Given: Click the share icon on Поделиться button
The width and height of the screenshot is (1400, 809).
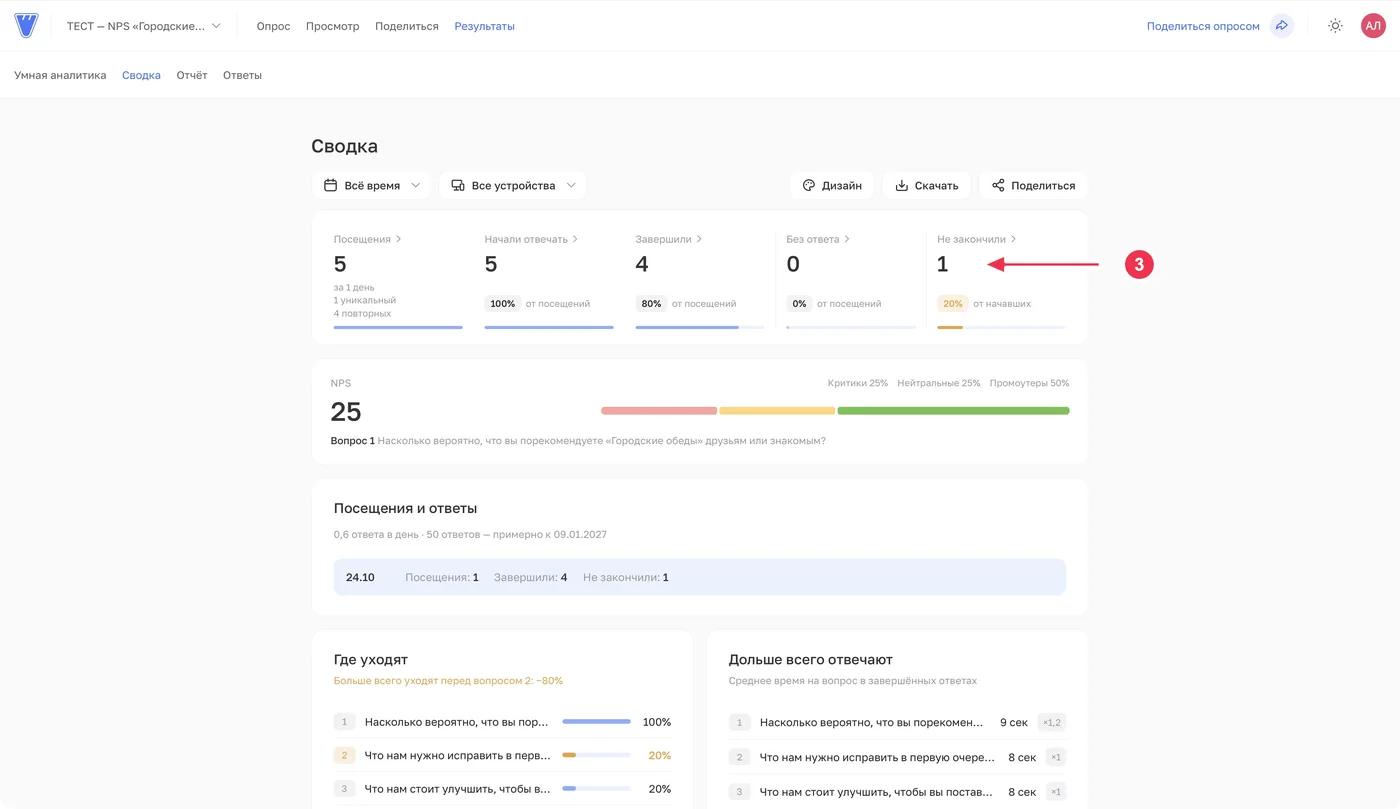Looking at the screenshot, I should click(998, 185).
